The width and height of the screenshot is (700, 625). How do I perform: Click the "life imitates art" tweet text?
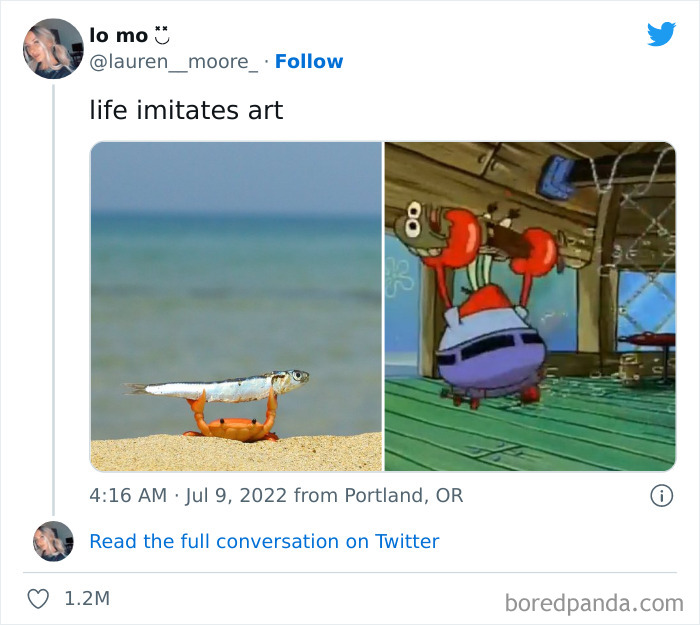coord(187,110)
